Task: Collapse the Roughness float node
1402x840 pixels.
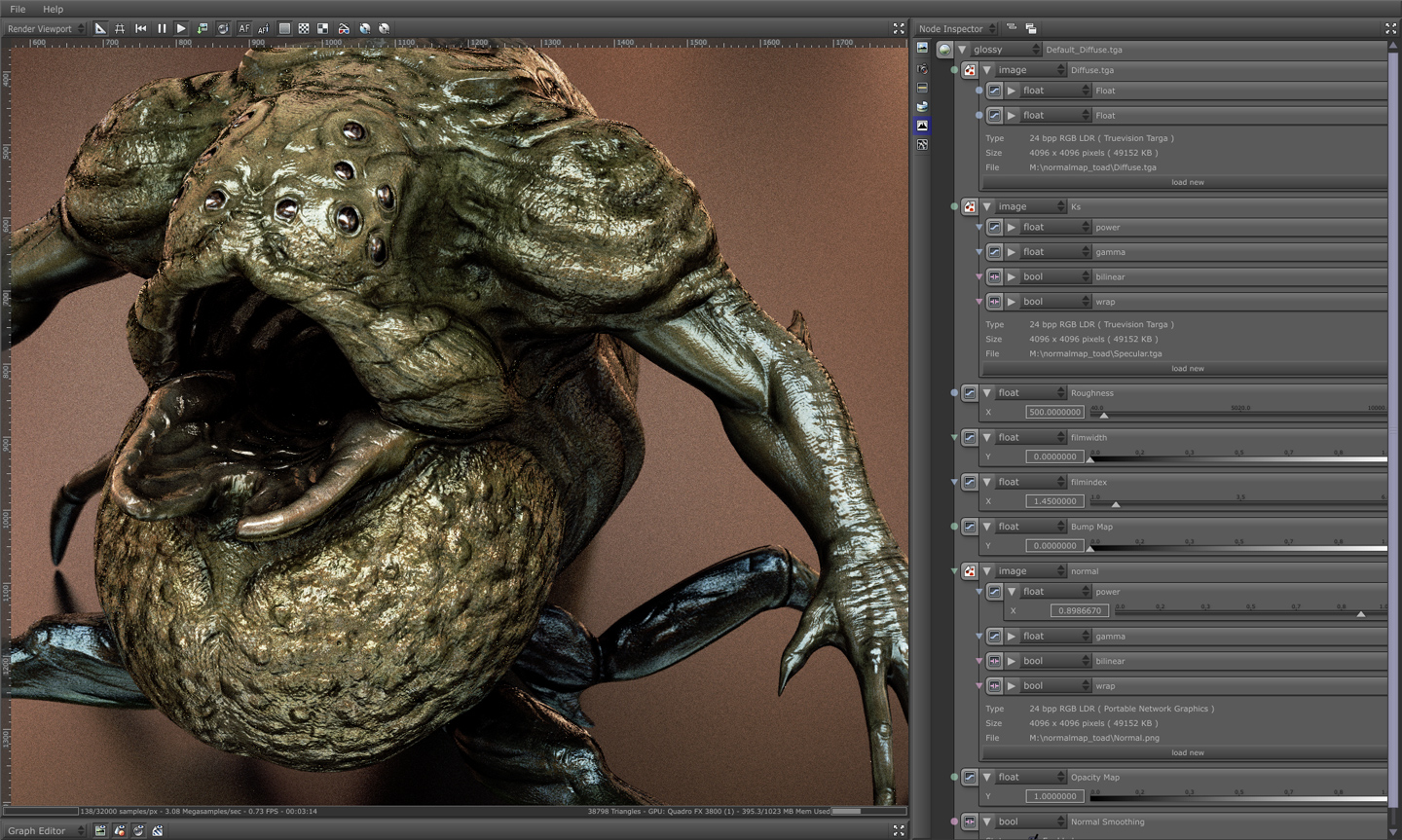Action: [x=986, y=393]
